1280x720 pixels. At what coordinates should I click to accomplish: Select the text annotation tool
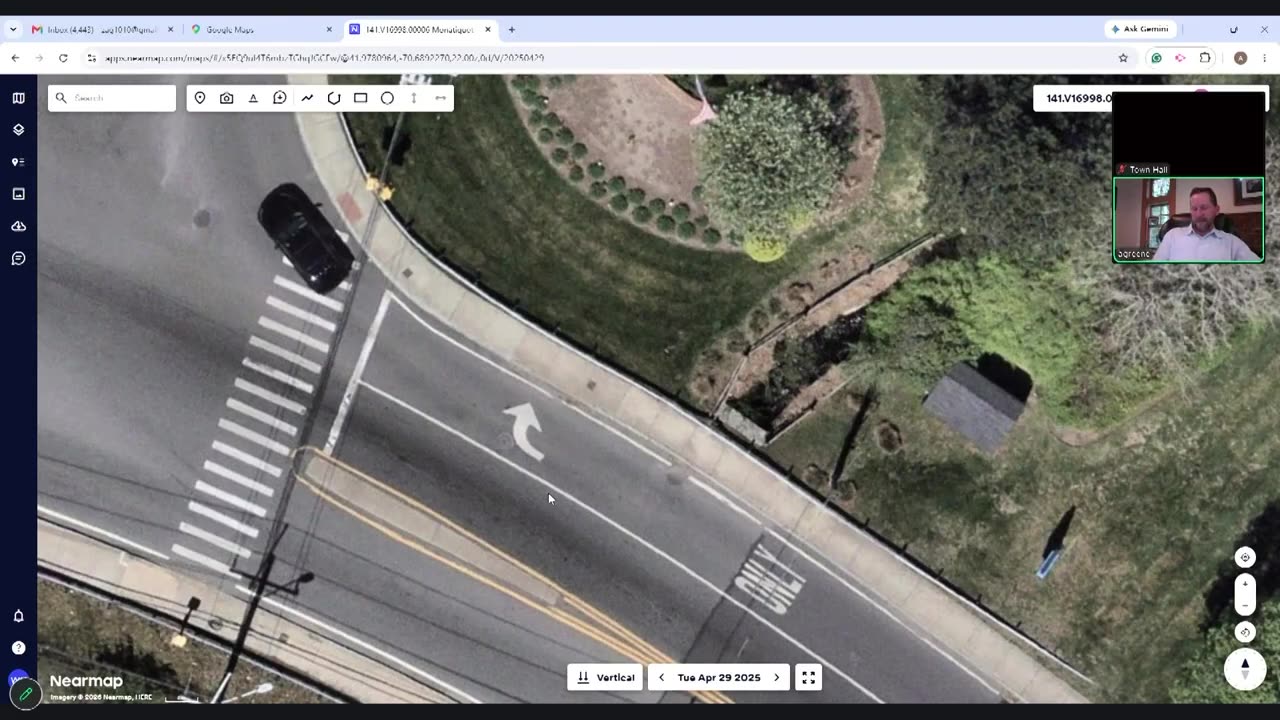coord(253,98)
